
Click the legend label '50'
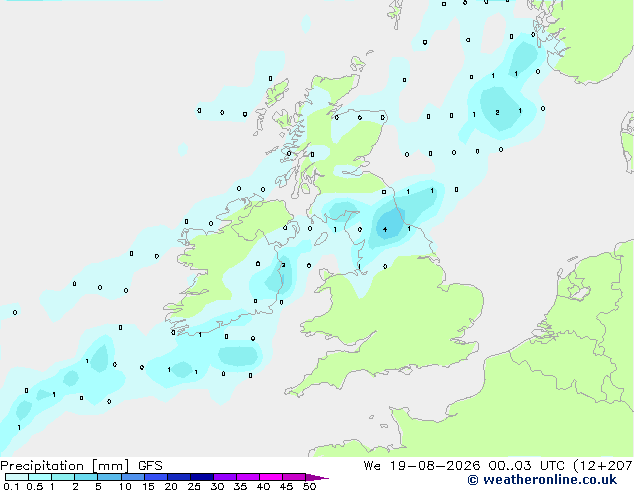[309, 486]
